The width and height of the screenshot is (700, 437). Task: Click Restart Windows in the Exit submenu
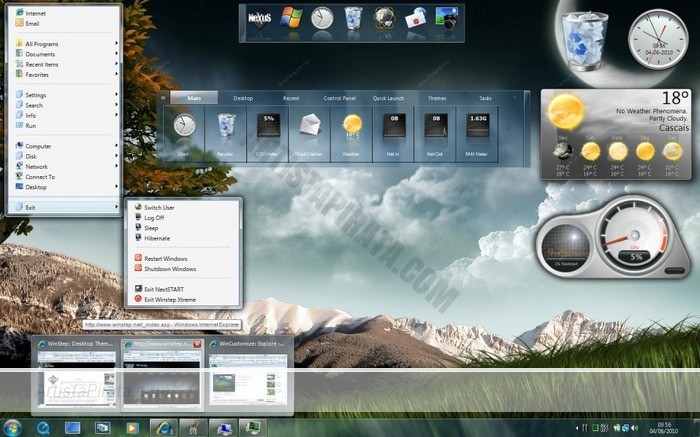184,259
